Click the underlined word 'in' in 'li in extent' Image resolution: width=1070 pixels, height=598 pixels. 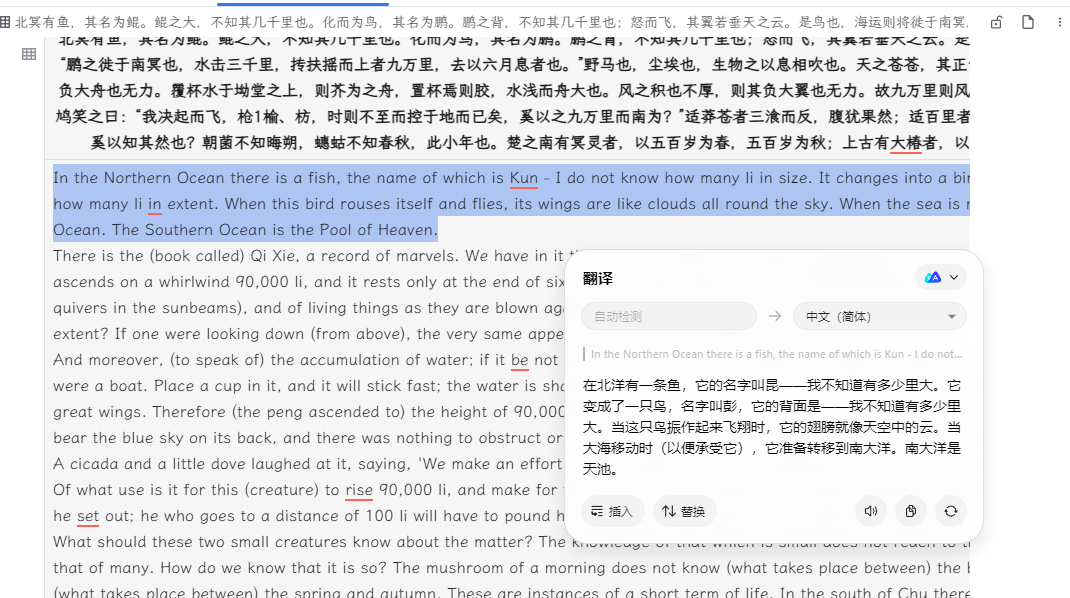(155, 204)
